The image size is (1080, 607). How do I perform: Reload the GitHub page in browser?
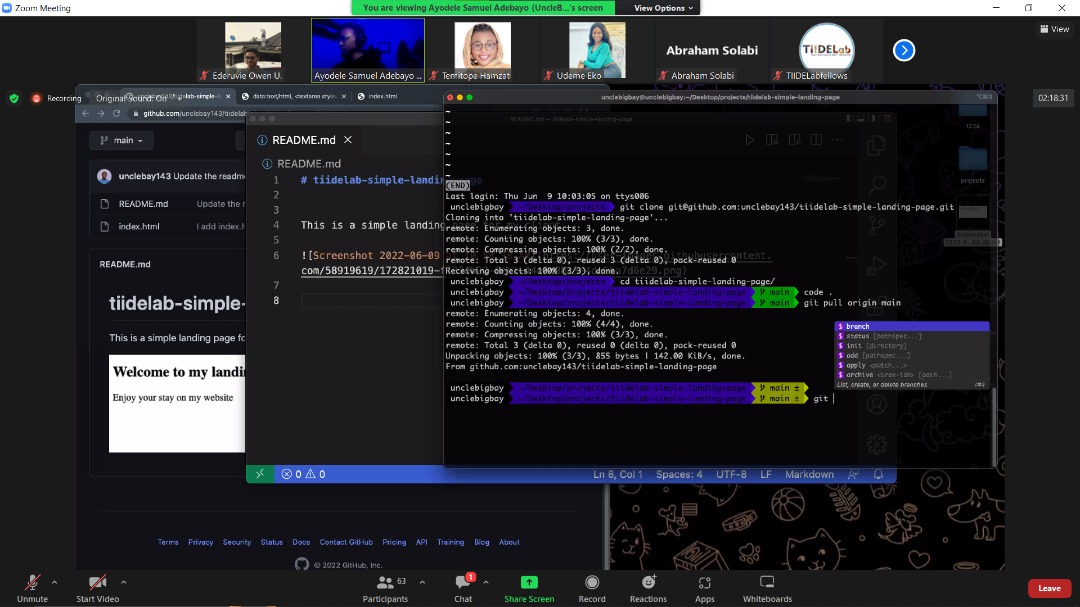(x=116, y=113)
